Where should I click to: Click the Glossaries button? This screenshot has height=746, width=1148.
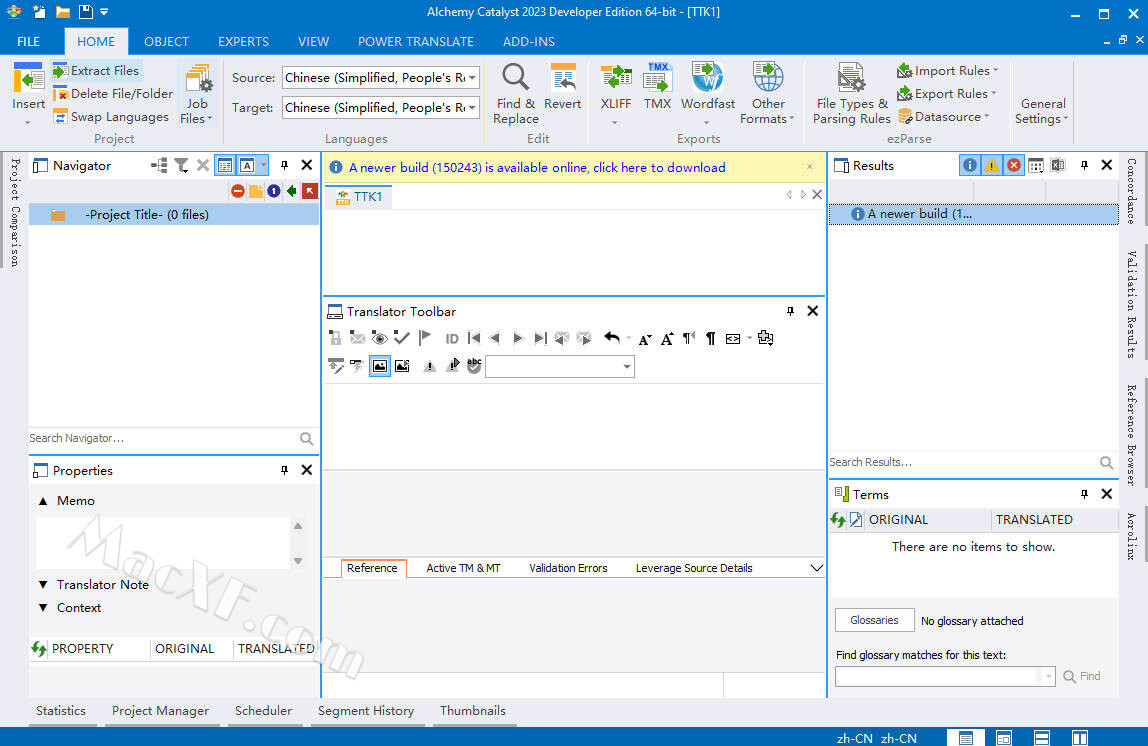coord(874,620)
